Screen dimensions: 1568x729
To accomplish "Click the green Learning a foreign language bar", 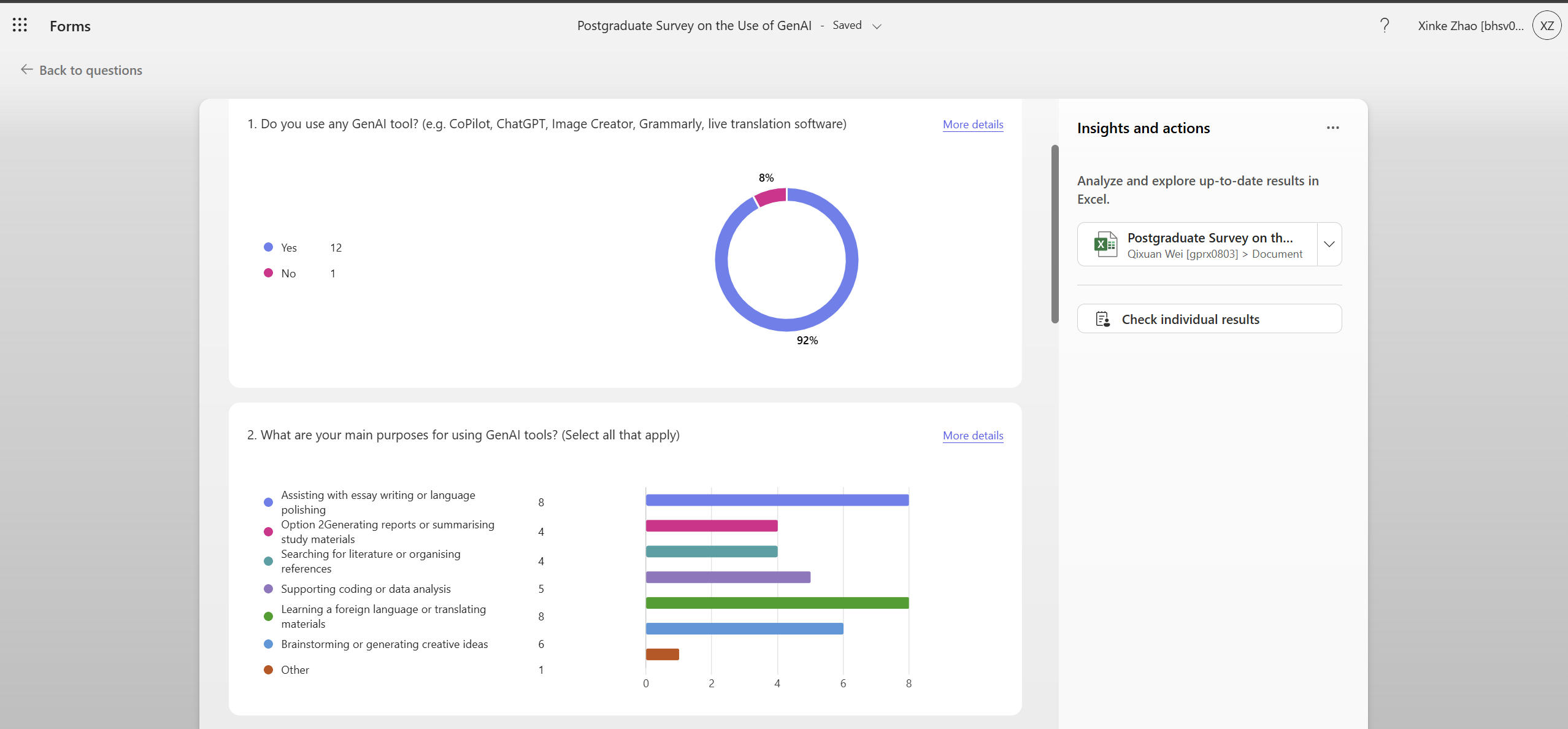I will 776,603.
